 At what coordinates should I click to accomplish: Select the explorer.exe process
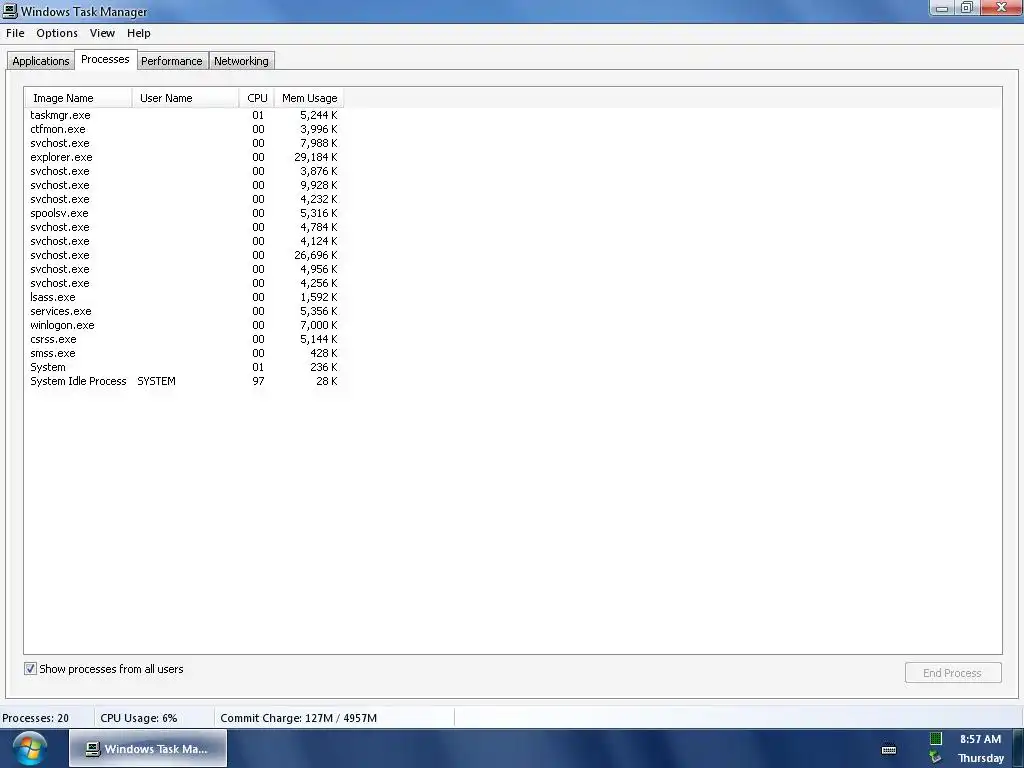tap(184, 157)
